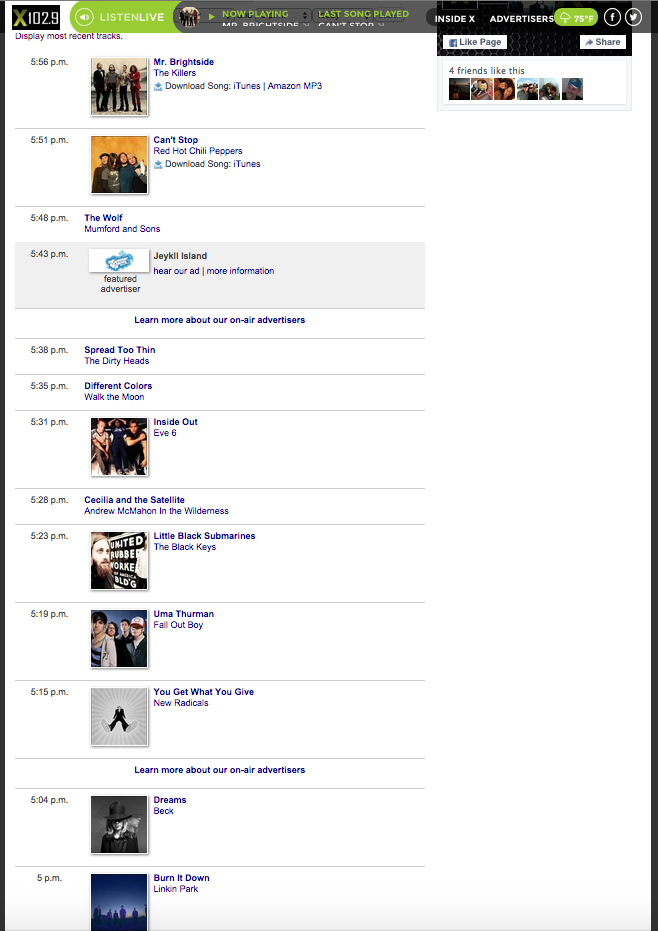
Task: Click Red Hot Chili Peppers album thumbnail
Action: pos(119,164)
